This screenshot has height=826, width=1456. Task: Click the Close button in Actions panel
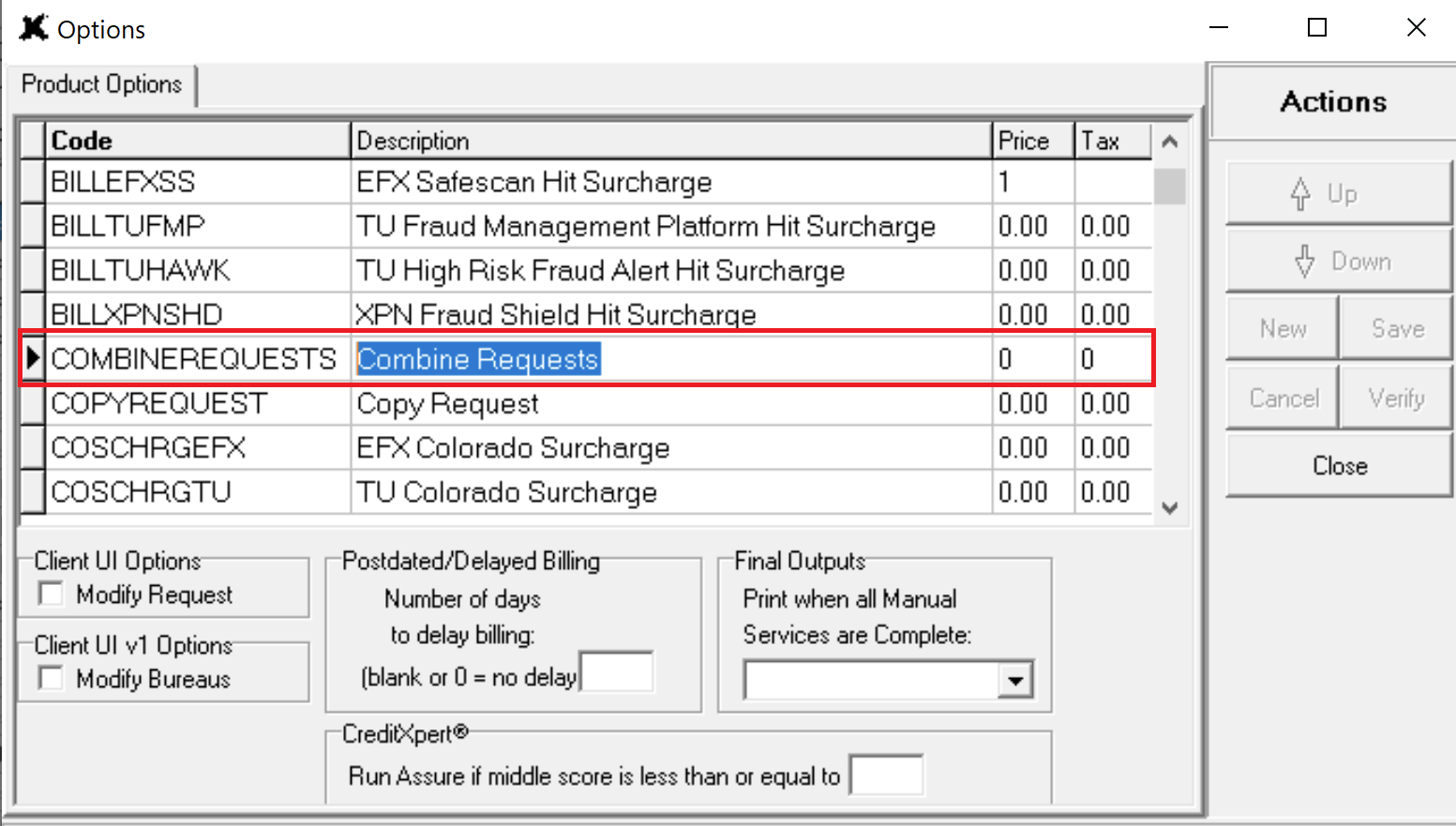[1339, 466]
